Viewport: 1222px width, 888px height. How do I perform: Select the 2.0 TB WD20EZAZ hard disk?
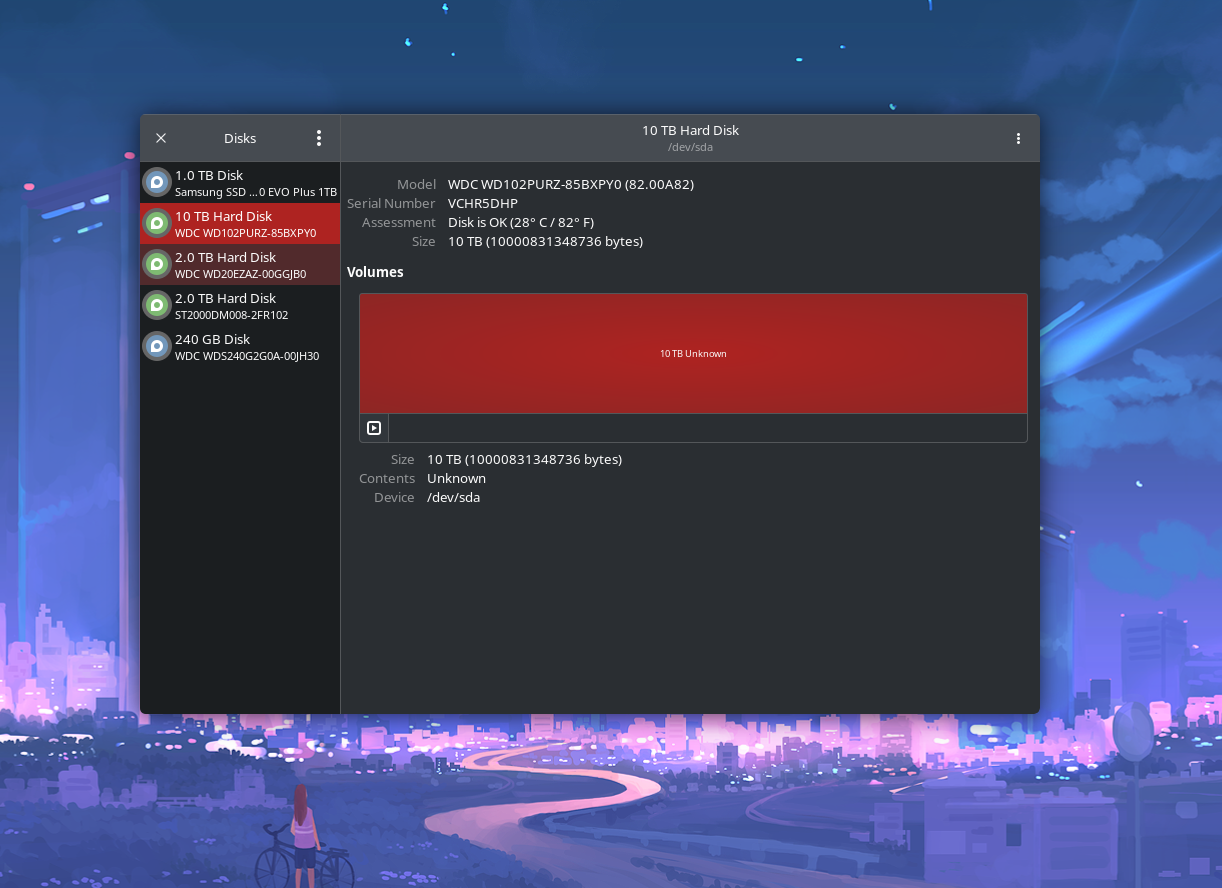pos(240,265)
